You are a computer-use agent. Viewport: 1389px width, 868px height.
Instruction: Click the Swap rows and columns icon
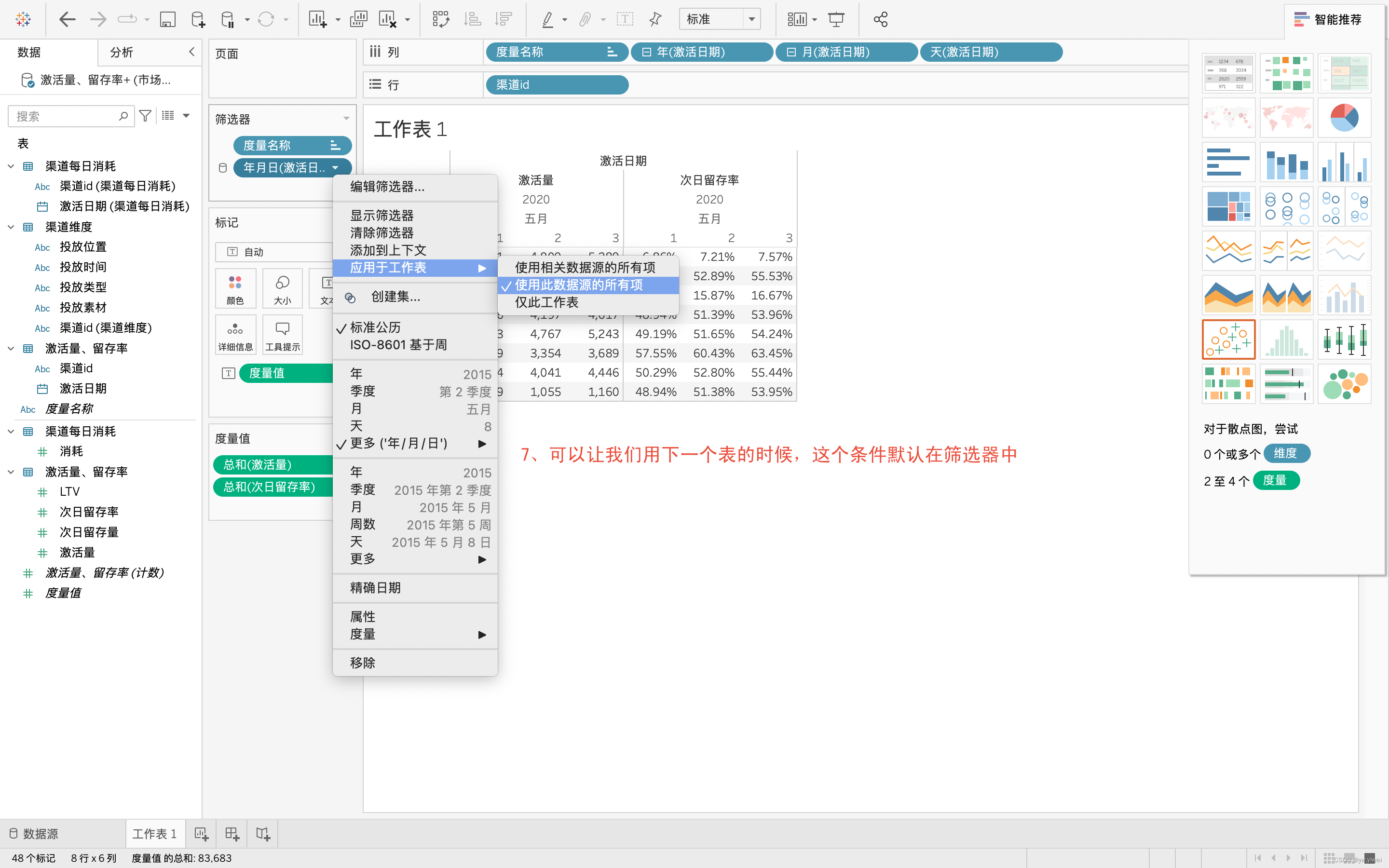point(440,19)
